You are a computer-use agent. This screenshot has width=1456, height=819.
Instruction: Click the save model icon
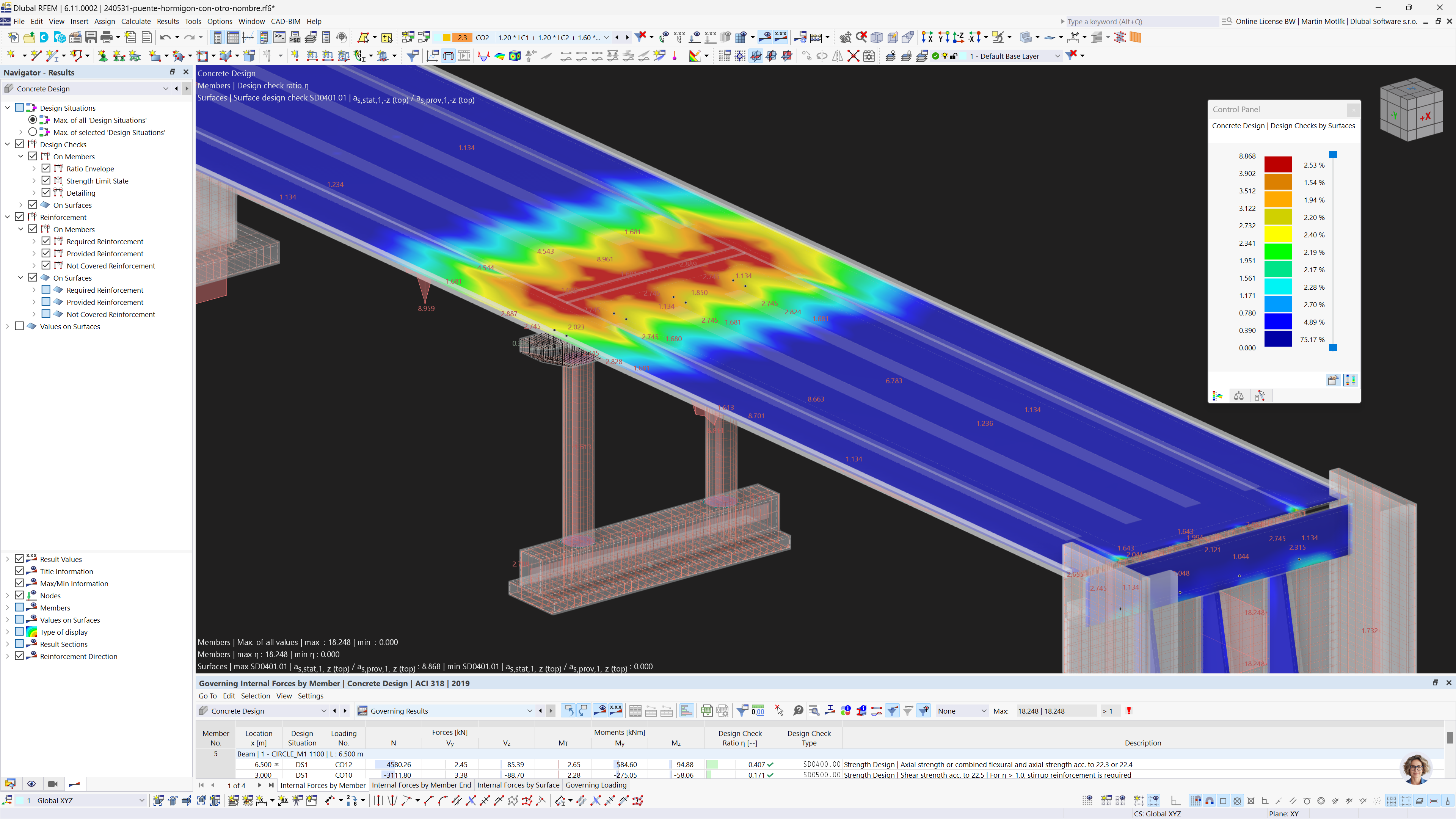(91, 37)
